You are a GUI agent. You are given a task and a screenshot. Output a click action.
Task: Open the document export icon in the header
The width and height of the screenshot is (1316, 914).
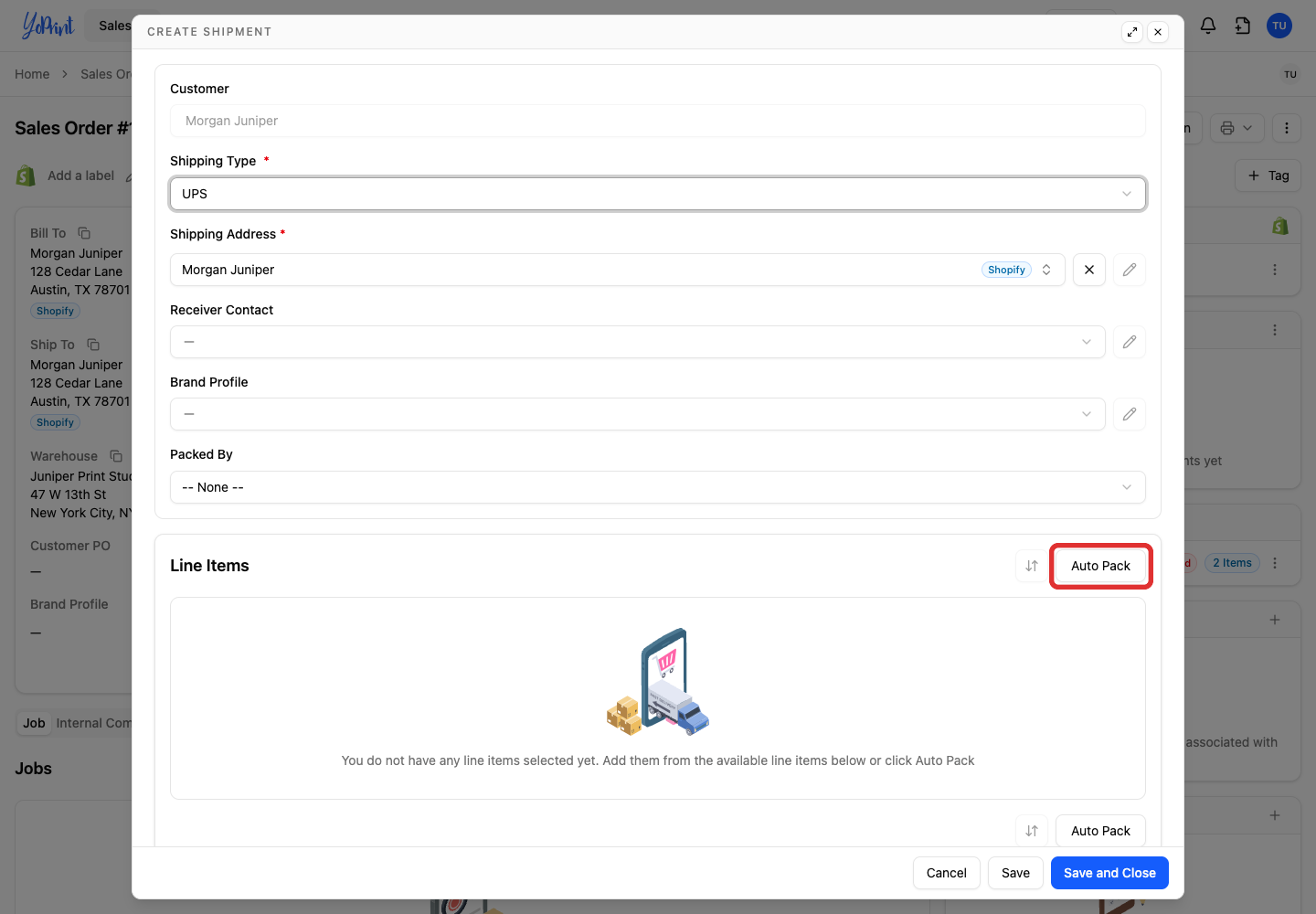click(1243, 26)
